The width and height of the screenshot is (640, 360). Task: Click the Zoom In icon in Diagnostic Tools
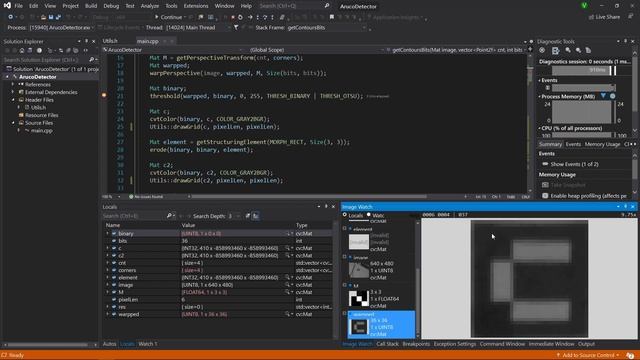[568, 50]
